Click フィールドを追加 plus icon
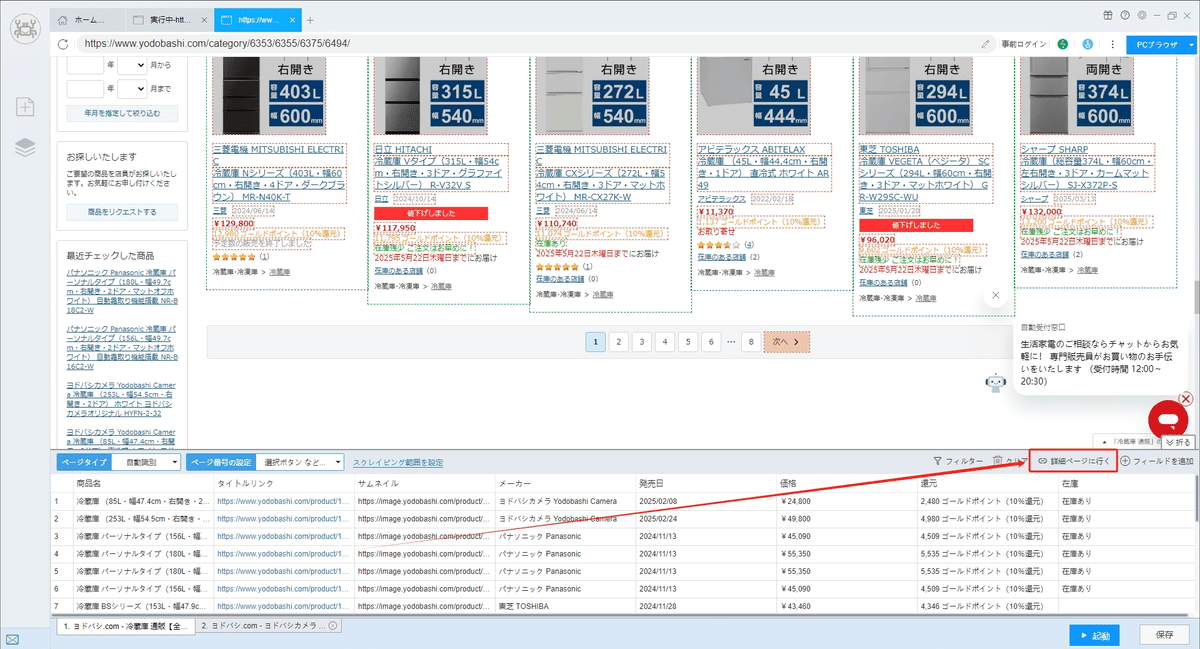Image resolution: width=1200 pixels, height=649 pixels. [1126, 461]
